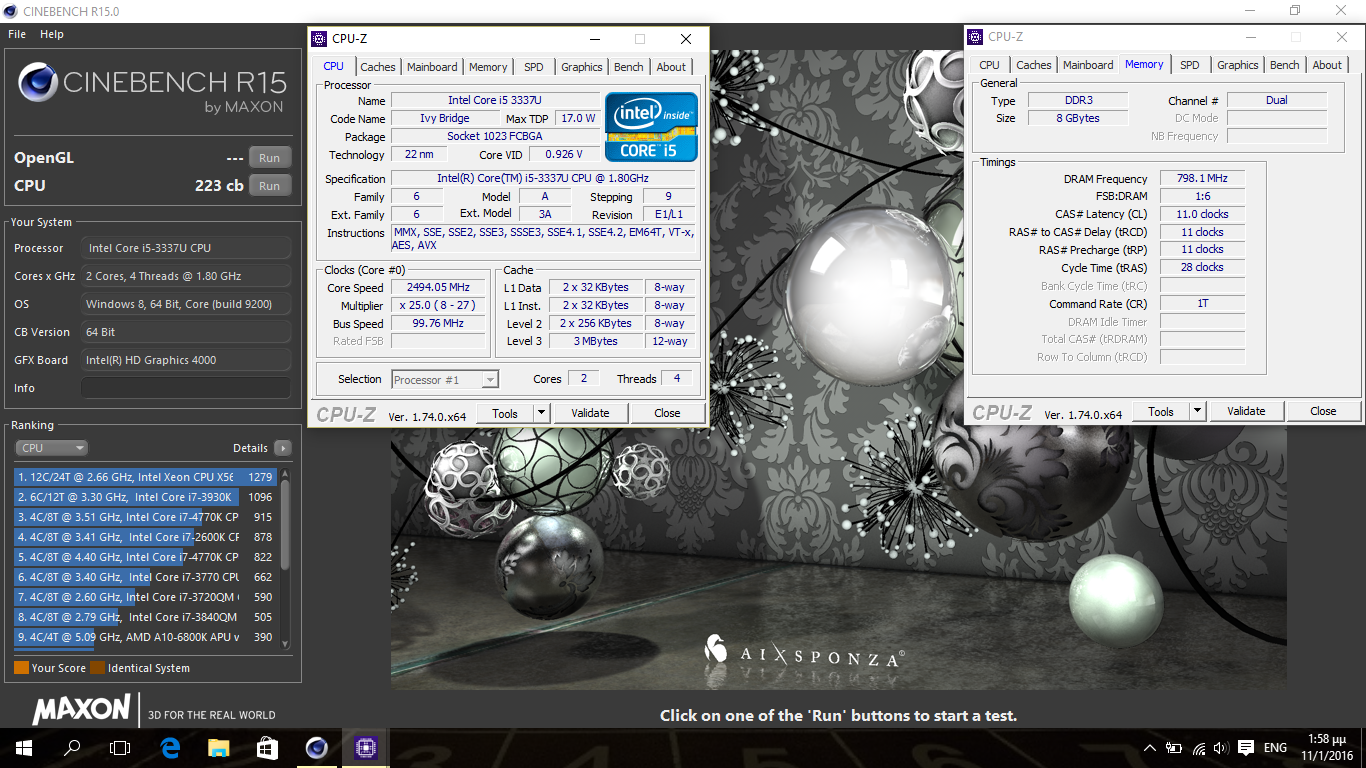The image size is (1366, 768).
Task: Open volume control in system tray
Action: click(x=1220, y=748)
